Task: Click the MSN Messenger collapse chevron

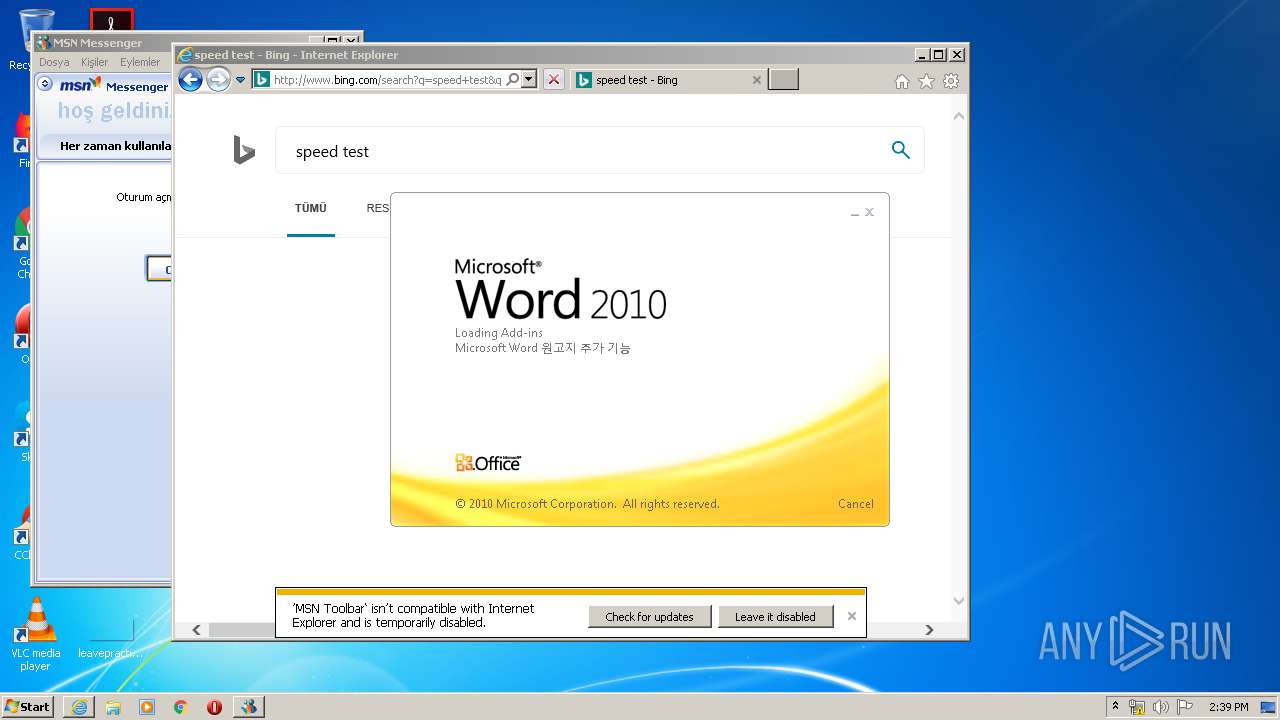Action: [x=45, y=85]
